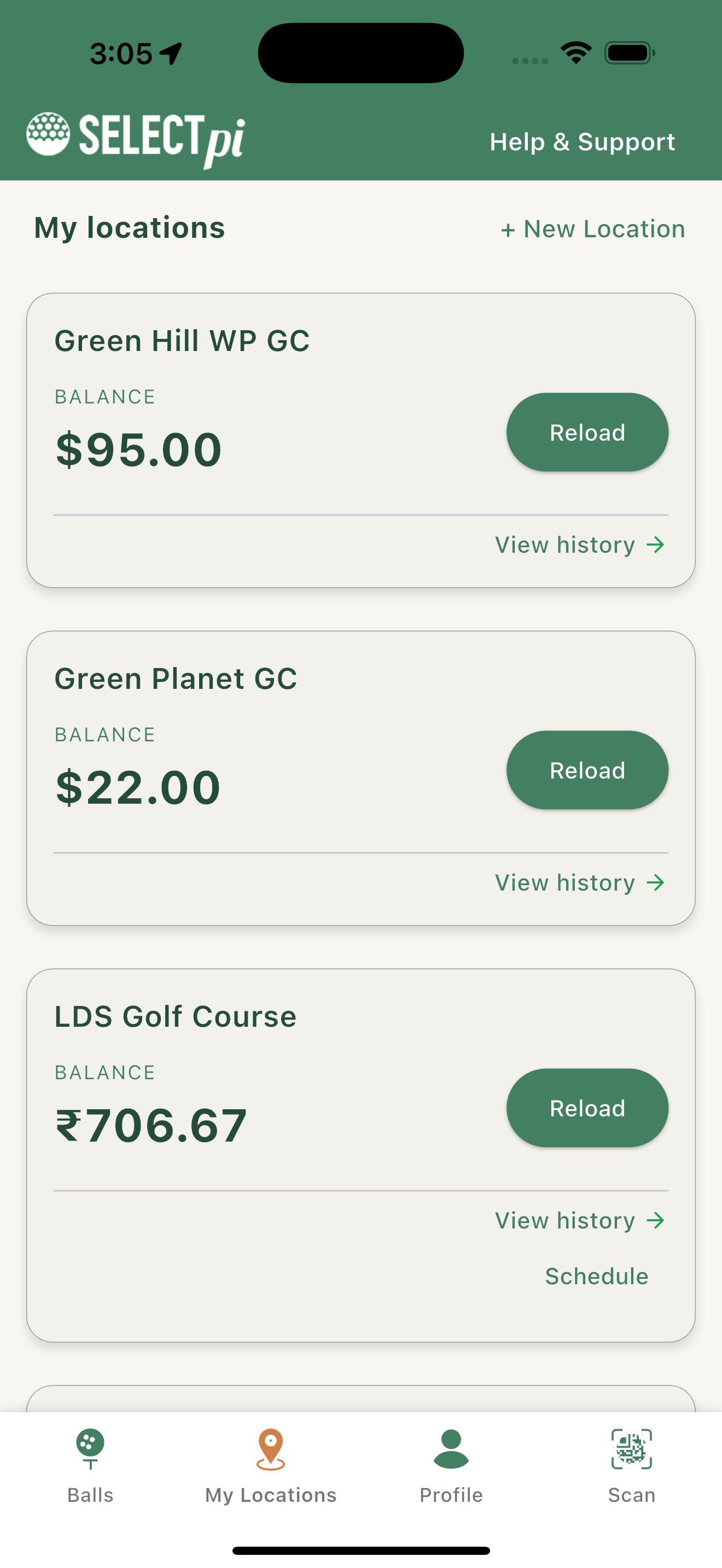View history for Green Planet GC

[x=580, y=882]
